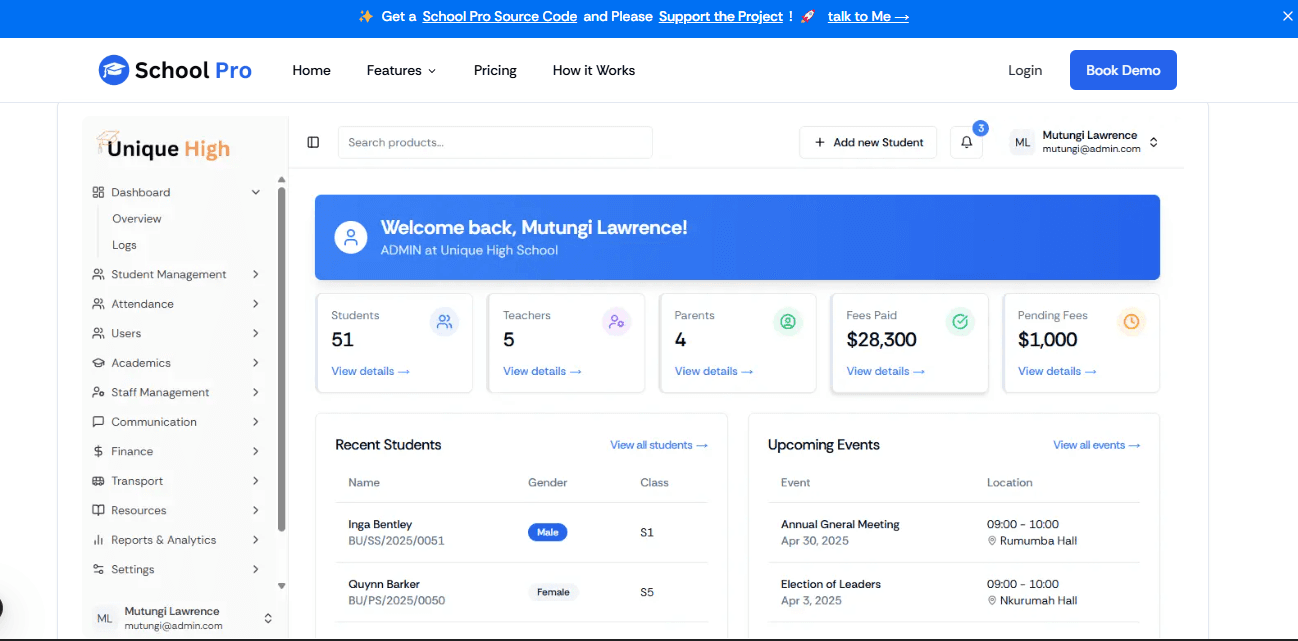Image resolution: width=1298 pixels, height=641 pixels.
Task: Click the Students card people icon
Action: click(444, 322)
